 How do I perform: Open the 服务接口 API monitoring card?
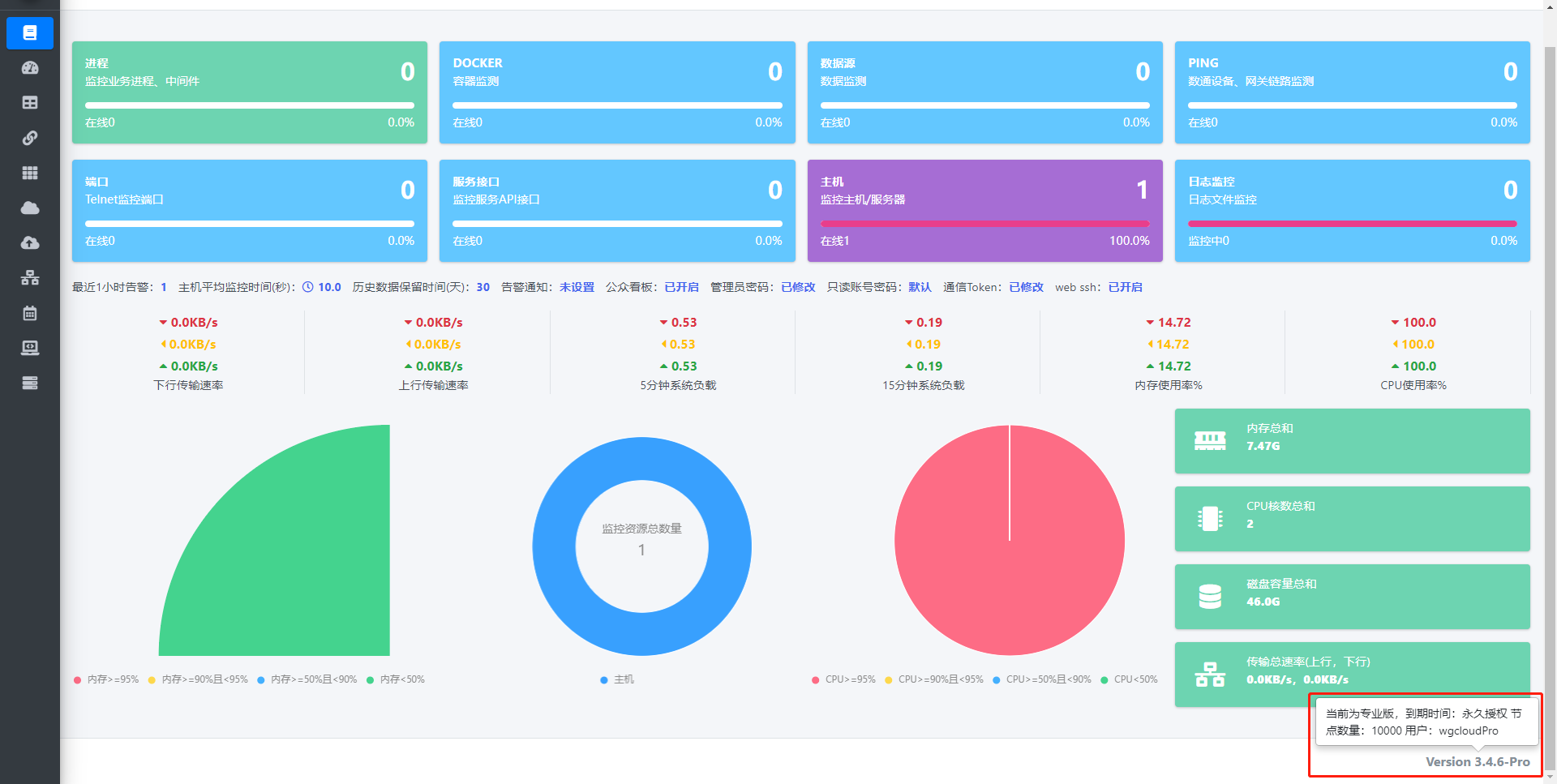coord(617,211)
